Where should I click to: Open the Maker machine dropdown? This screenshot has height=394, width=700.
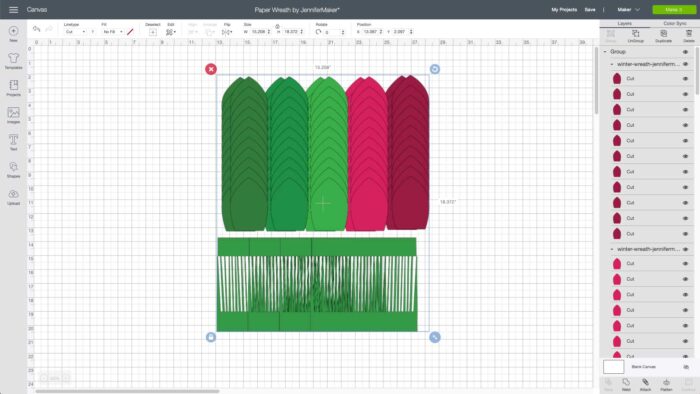629,9
